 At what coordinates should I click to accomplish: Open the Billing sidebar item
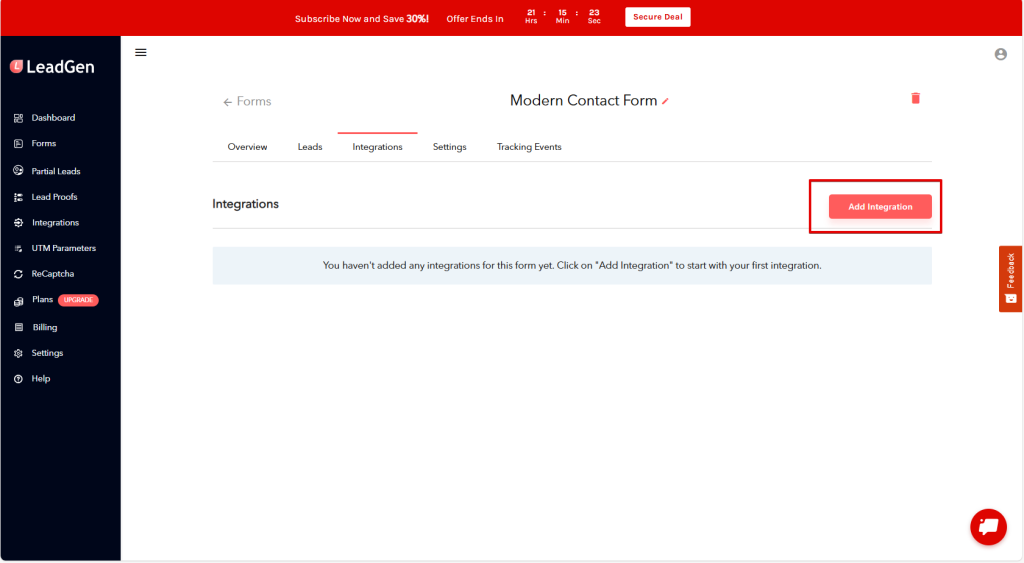pyautogui.click(x=44, y=327)
